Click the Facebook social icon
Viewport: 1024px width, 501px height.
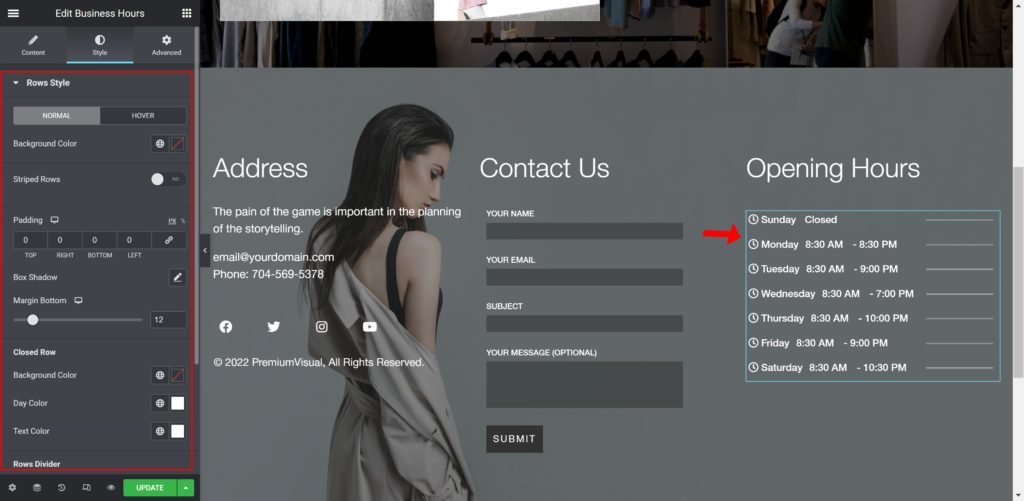pos(226,327)
